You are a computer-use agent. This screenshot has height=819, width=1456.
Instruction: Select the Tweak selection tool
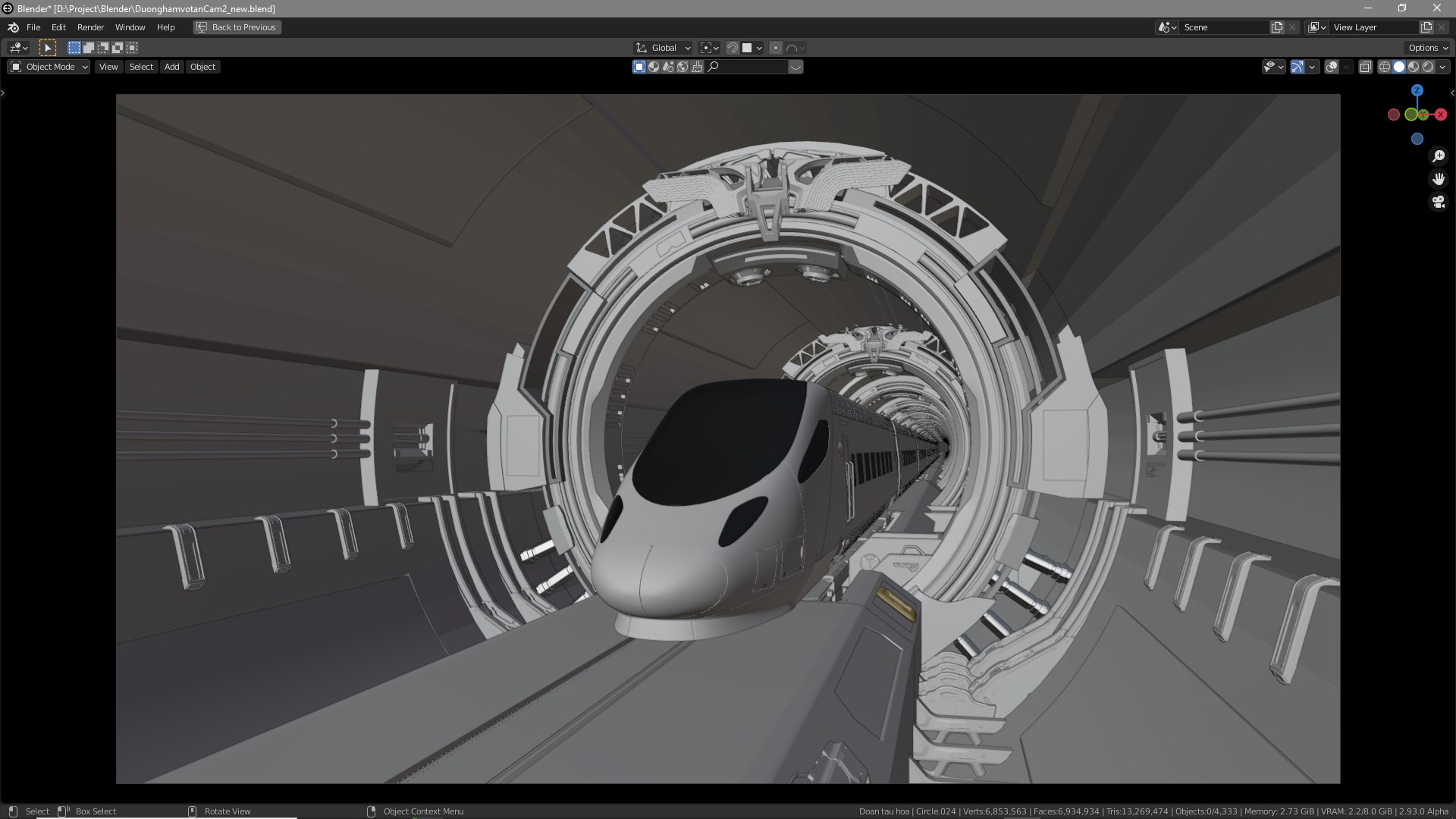pyautogui.click(x=48, y=48)
